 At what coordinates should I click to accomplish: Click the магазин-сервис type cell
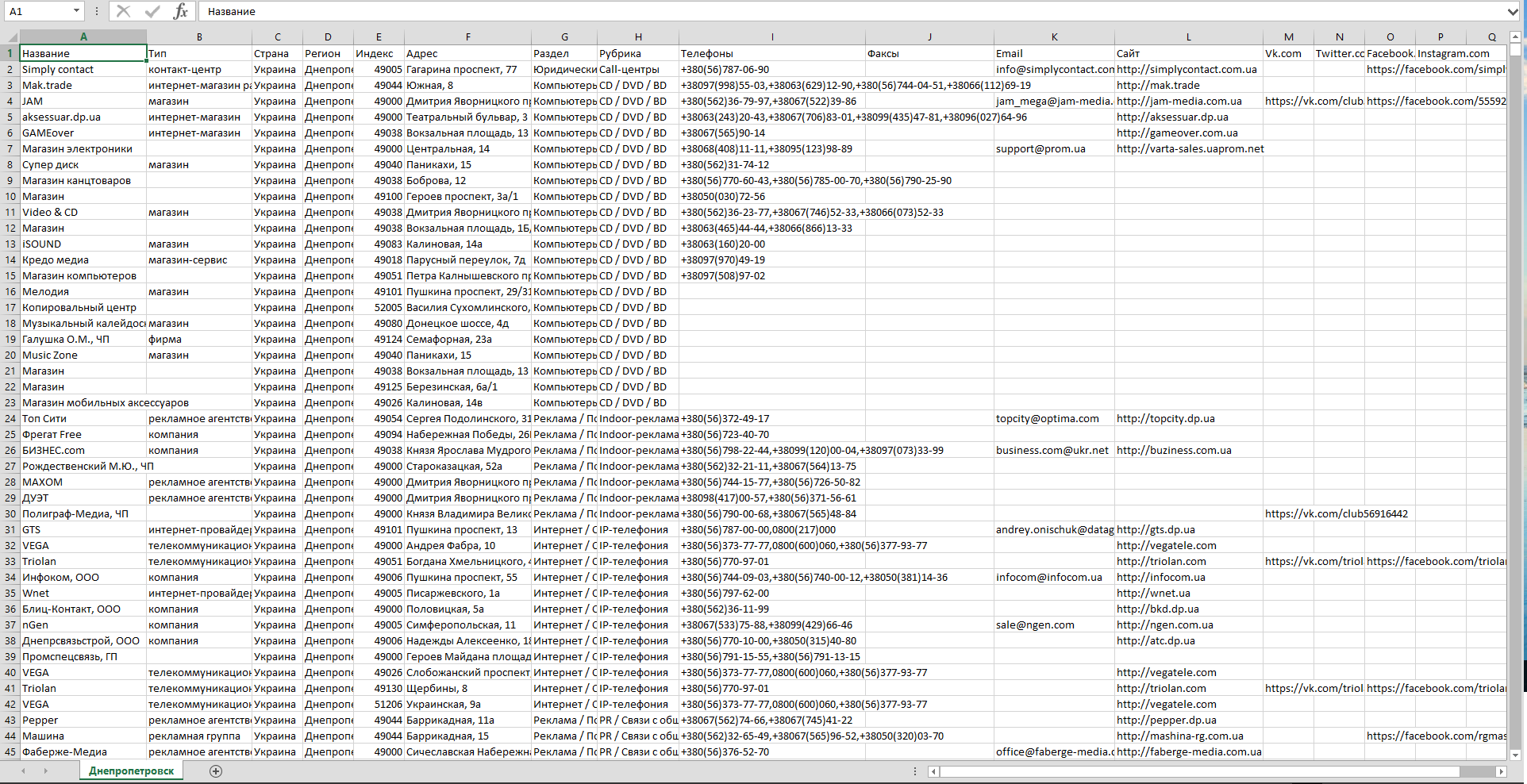pyautogui.click(x=199, y=259)
